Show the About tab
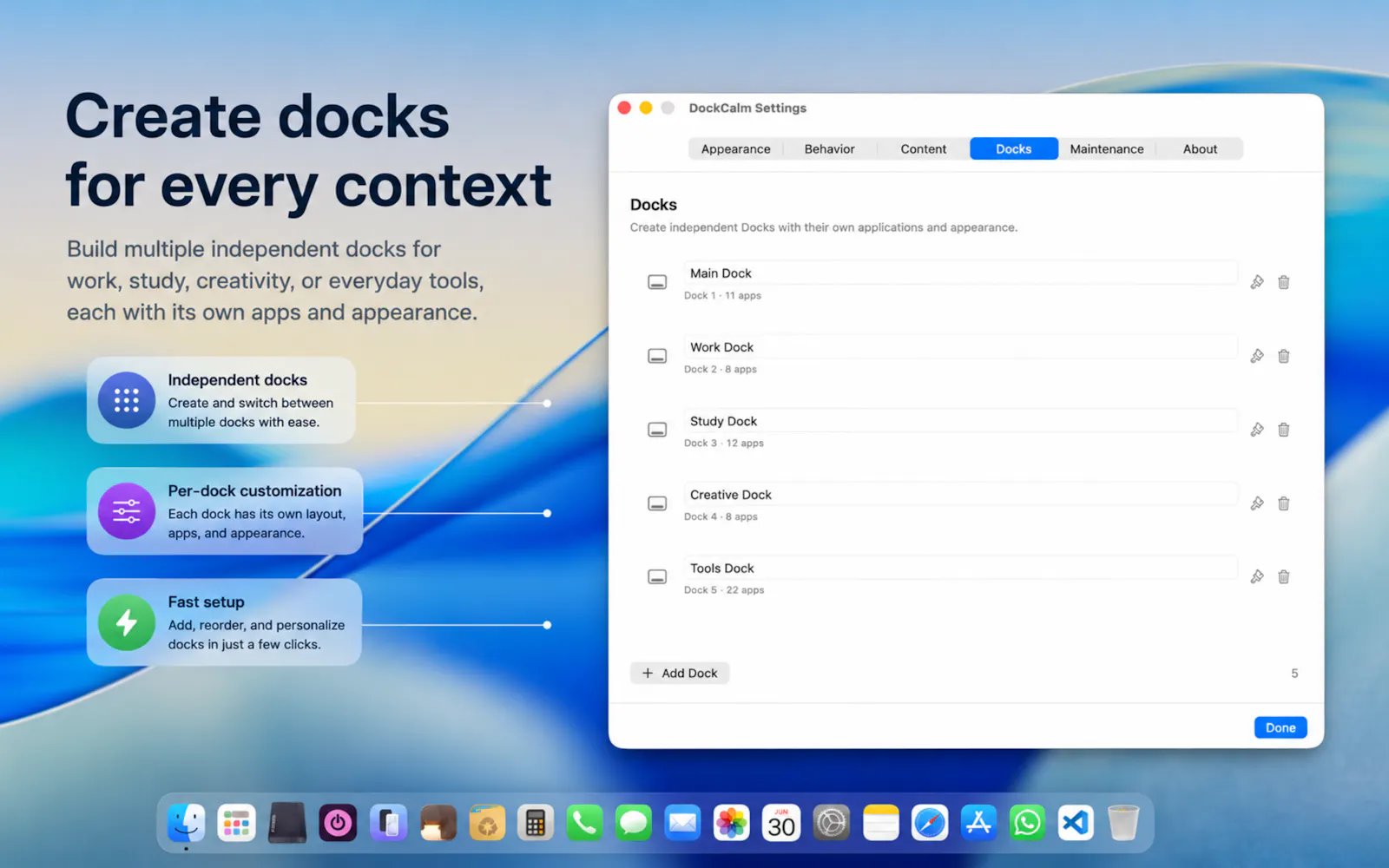Screen dimensions: 1389x868 point(1200,148)
